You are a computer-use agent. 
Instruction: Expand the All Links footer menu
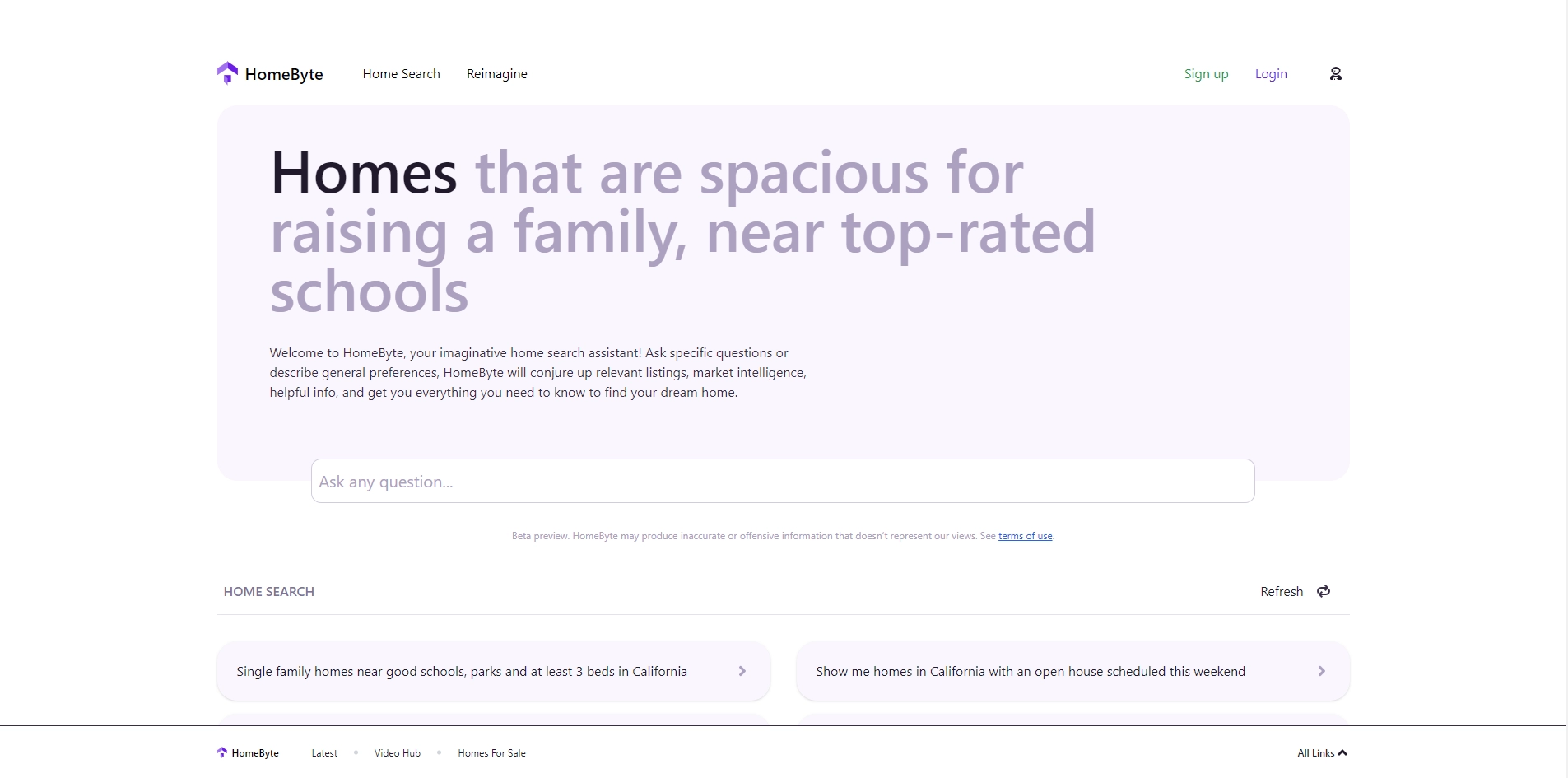tap(1322, 752)
